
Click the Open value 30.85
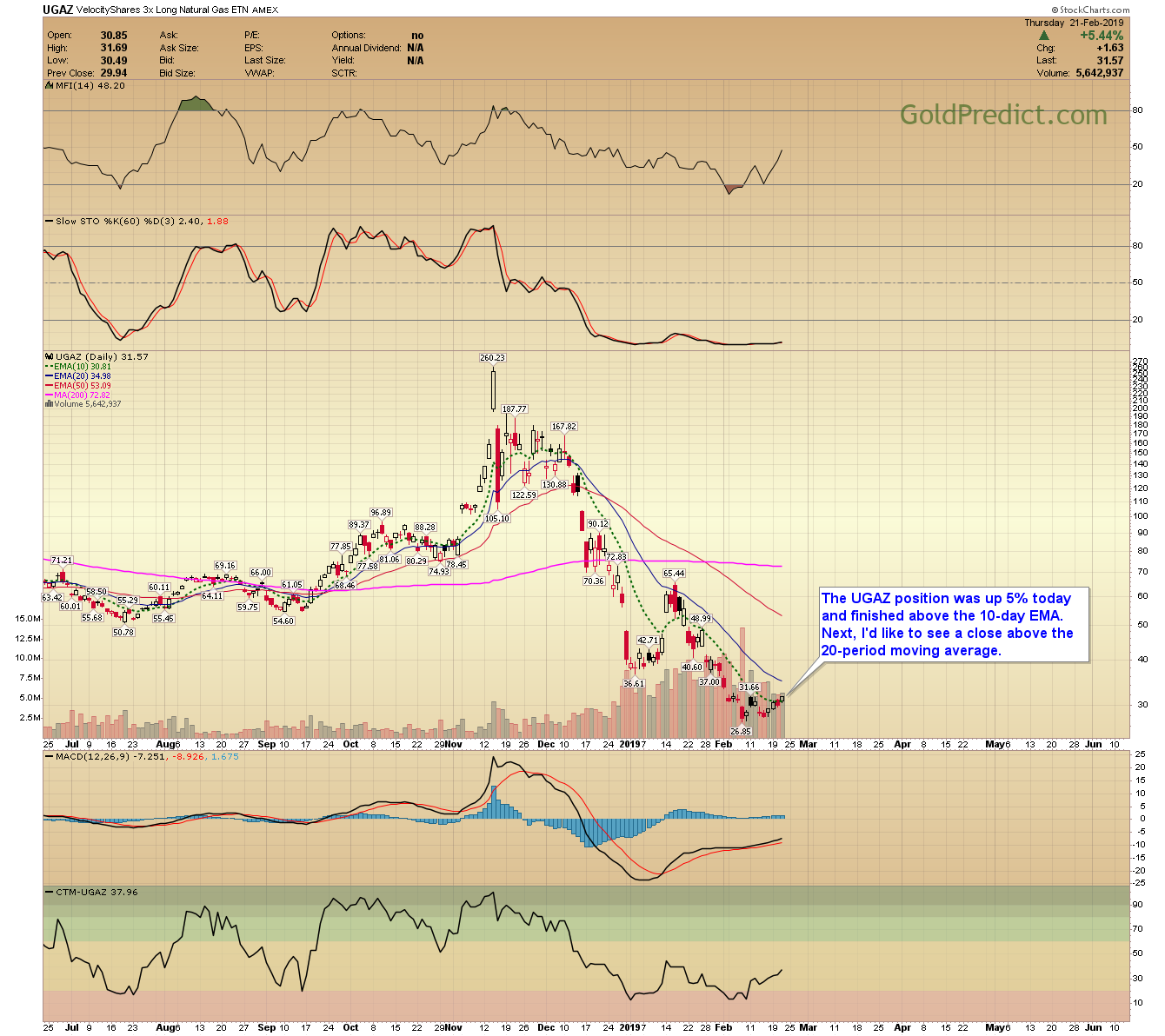click(x=113, y=36)
